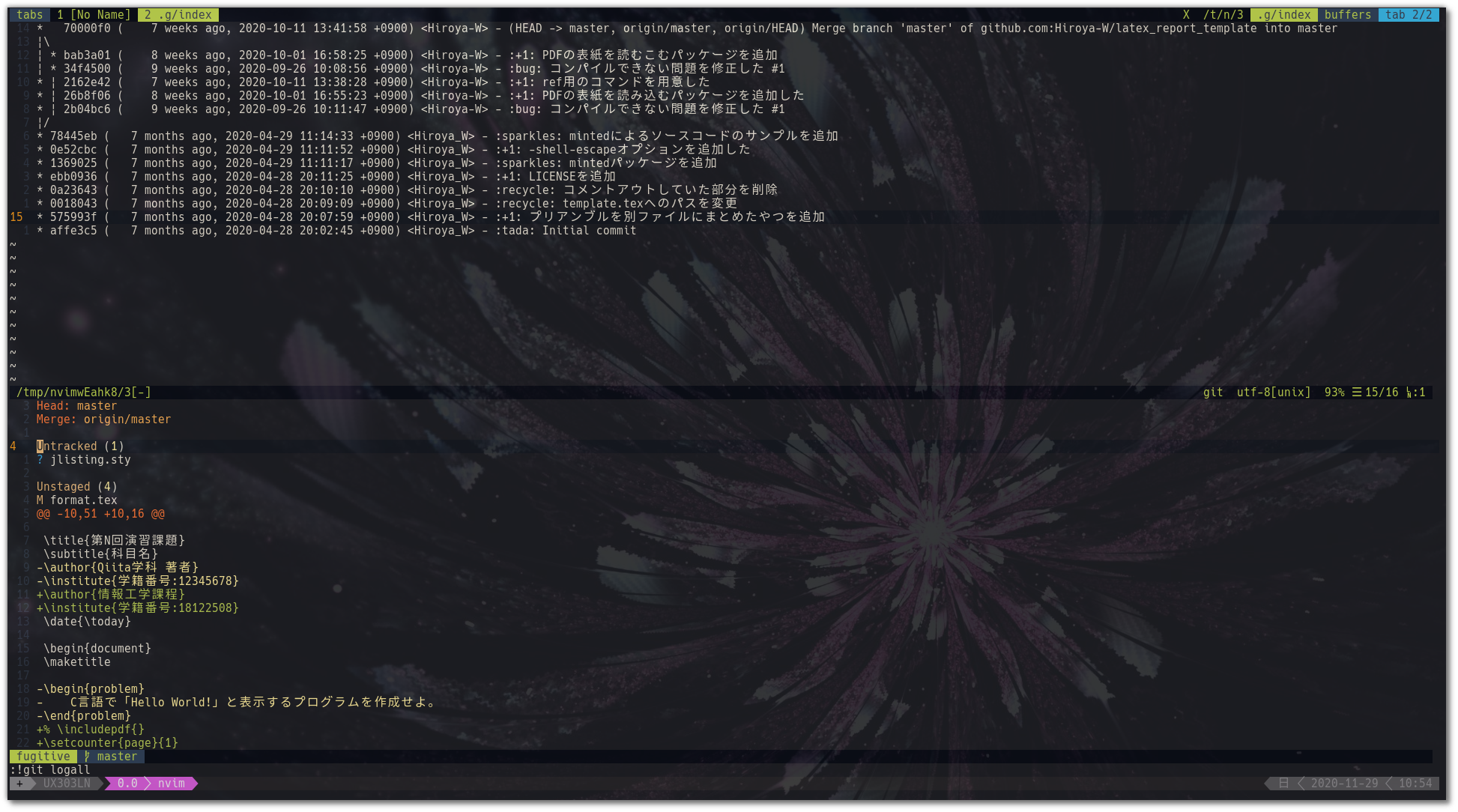Click the 93% position indicator
The width and height of the screenshot is (1458, 812).
click(x=1334, y=393)
